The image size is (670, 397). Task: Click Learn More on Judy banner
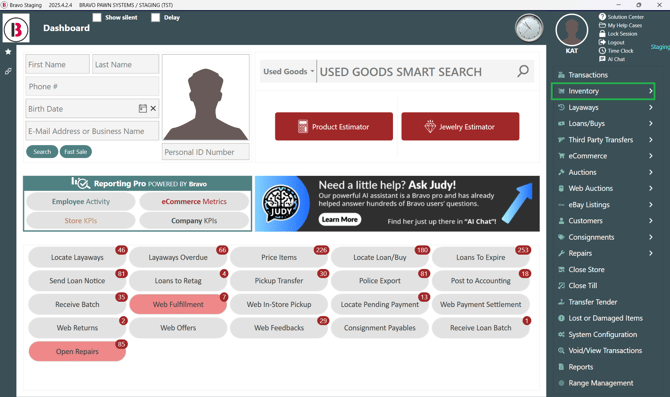[340, 219]
